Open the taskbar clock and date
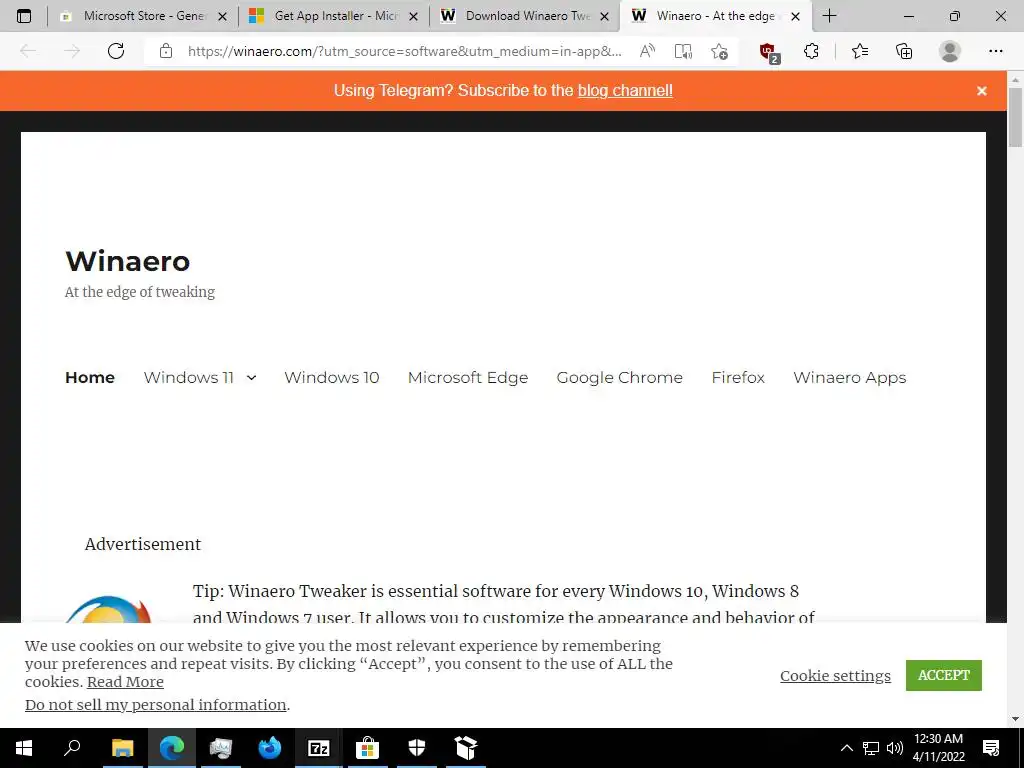Image resolution: width=1024 pixels, height=768 pixels. [938, 748]
